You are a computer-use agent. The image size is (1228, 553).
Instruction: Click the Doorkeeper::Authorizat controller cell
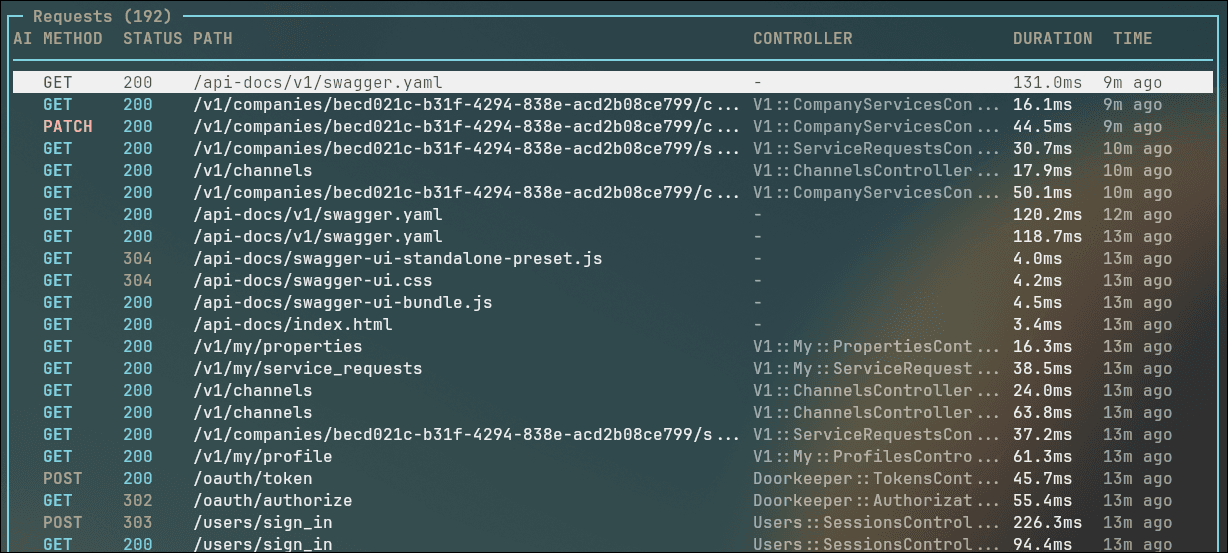click(876, 501)
